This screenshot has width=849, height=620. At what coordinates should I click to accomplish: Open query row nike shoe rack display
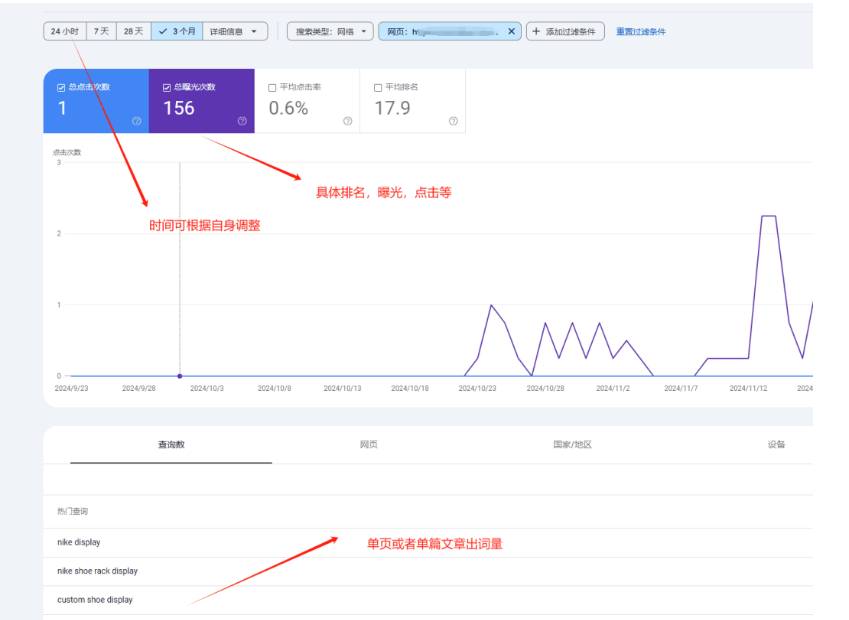click(x=97, y=571)
